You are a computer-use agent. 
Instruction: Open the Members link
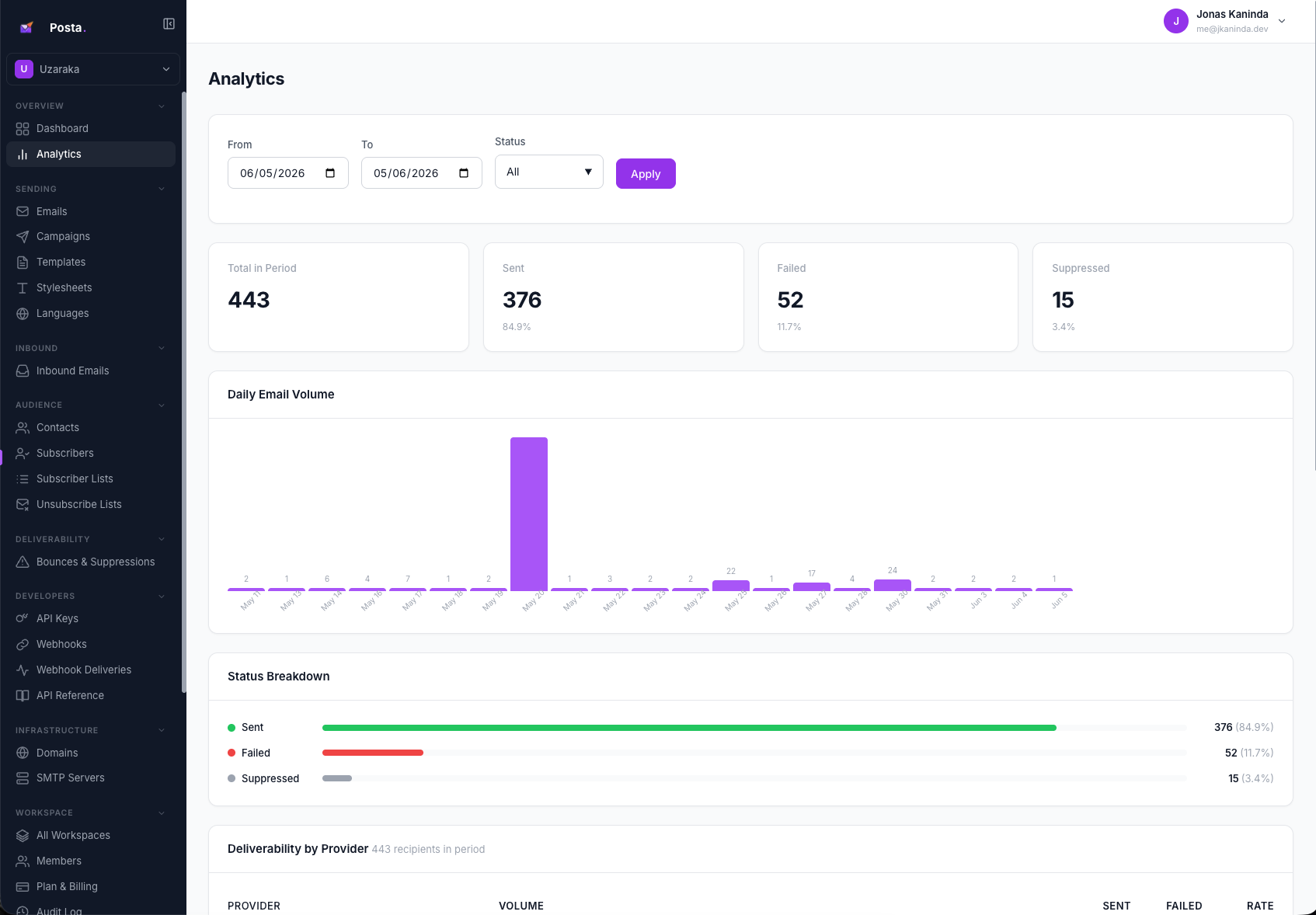(91, 861)
